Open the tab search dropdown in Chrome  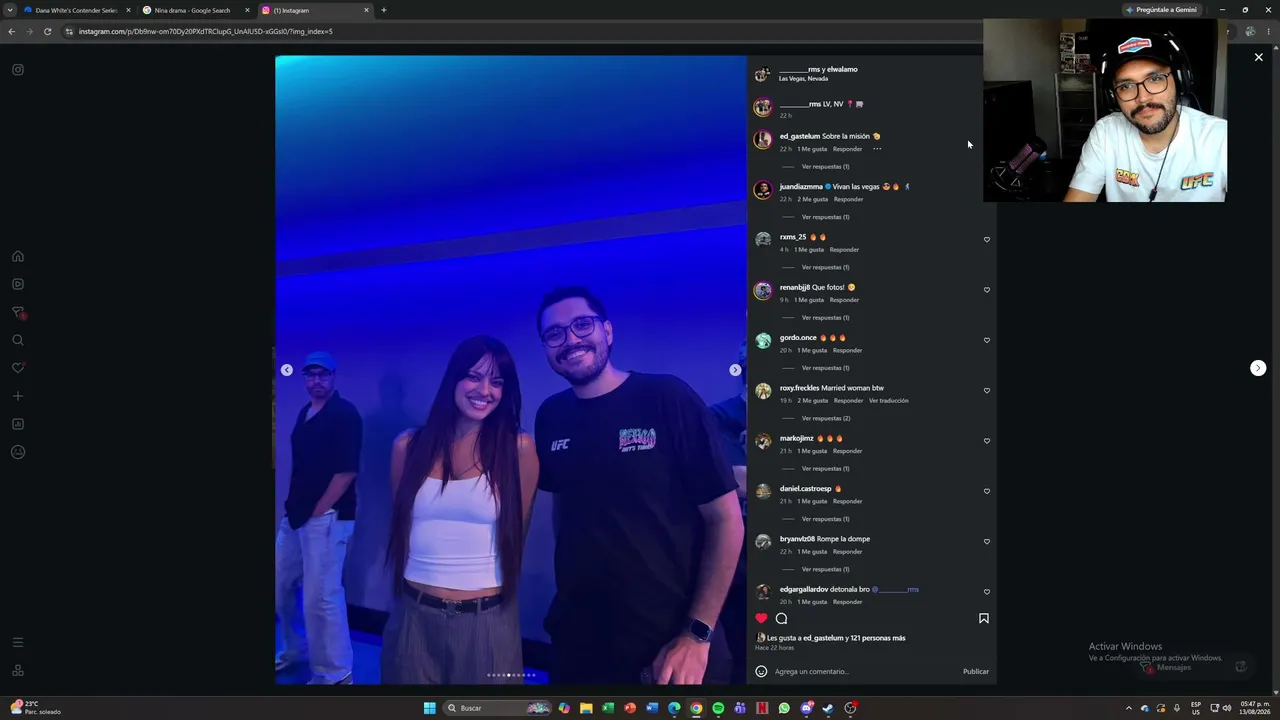pyautogui.click(x=10, y=10)
